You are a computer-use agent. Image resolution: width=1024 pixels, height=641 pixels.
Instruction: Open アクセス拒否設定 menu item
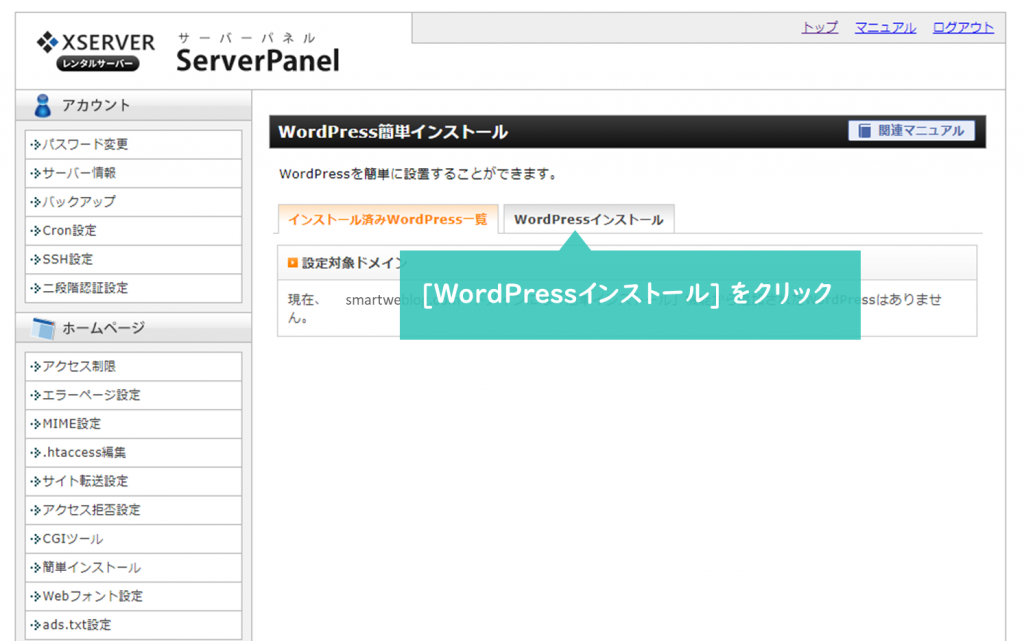133,510
